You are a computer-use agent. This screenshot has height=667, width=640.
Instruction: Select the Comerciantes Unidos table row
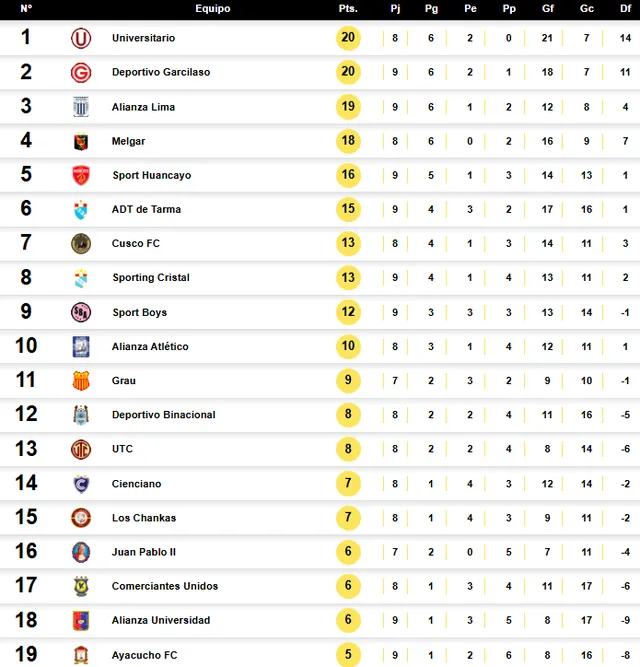point(320,586)
